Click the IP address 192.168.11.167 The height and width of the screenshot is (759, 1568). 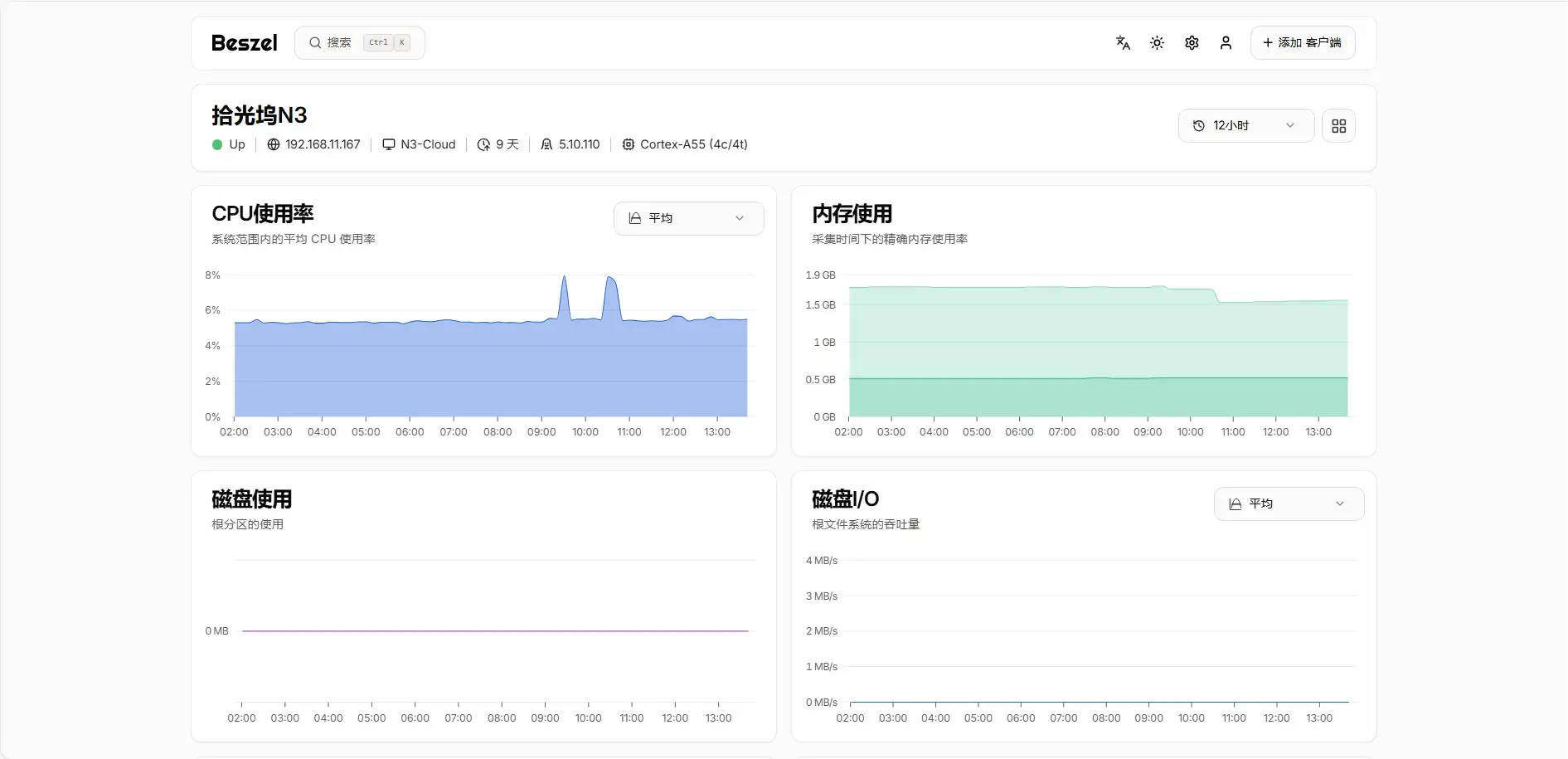pos(323,144)
